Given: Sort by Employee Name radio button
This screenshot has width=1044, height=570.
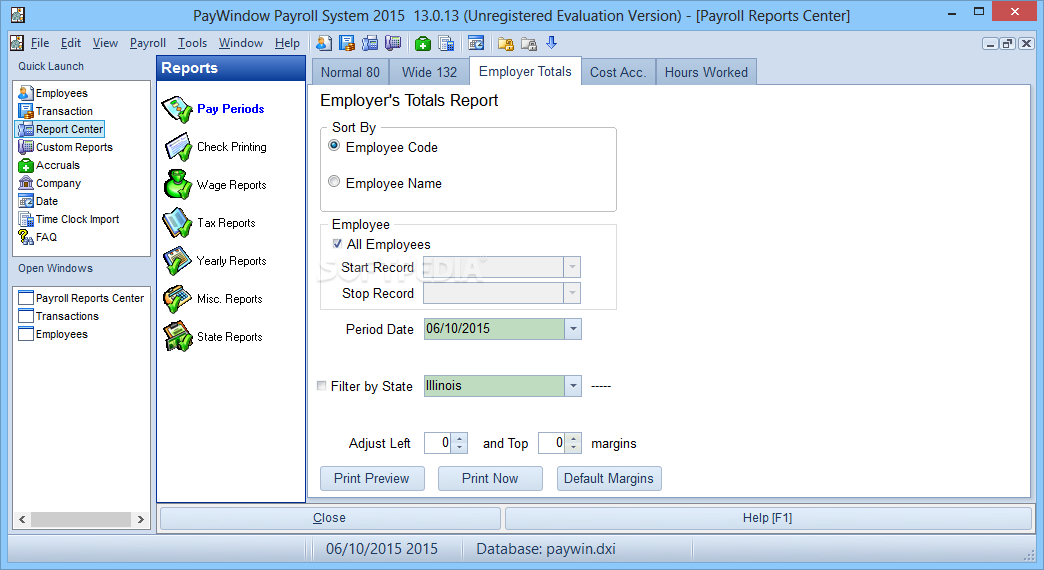Looking at the screenshot, I should click(x=334, y=182).
